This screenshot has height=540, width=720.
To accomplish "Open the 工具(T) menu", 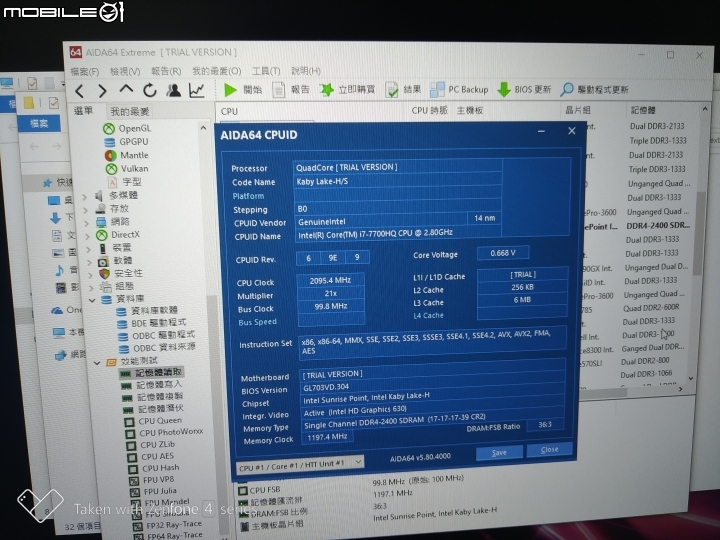I will tap(266, 71).
